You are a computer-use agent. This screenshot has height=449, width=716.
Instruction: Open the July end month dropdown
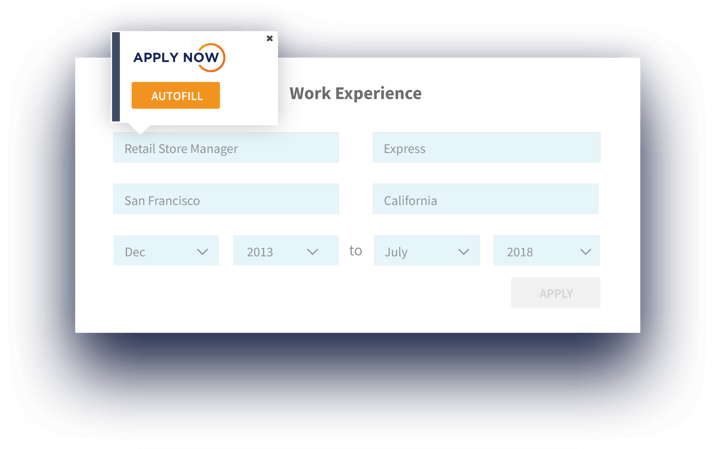(x=426, y=251)
